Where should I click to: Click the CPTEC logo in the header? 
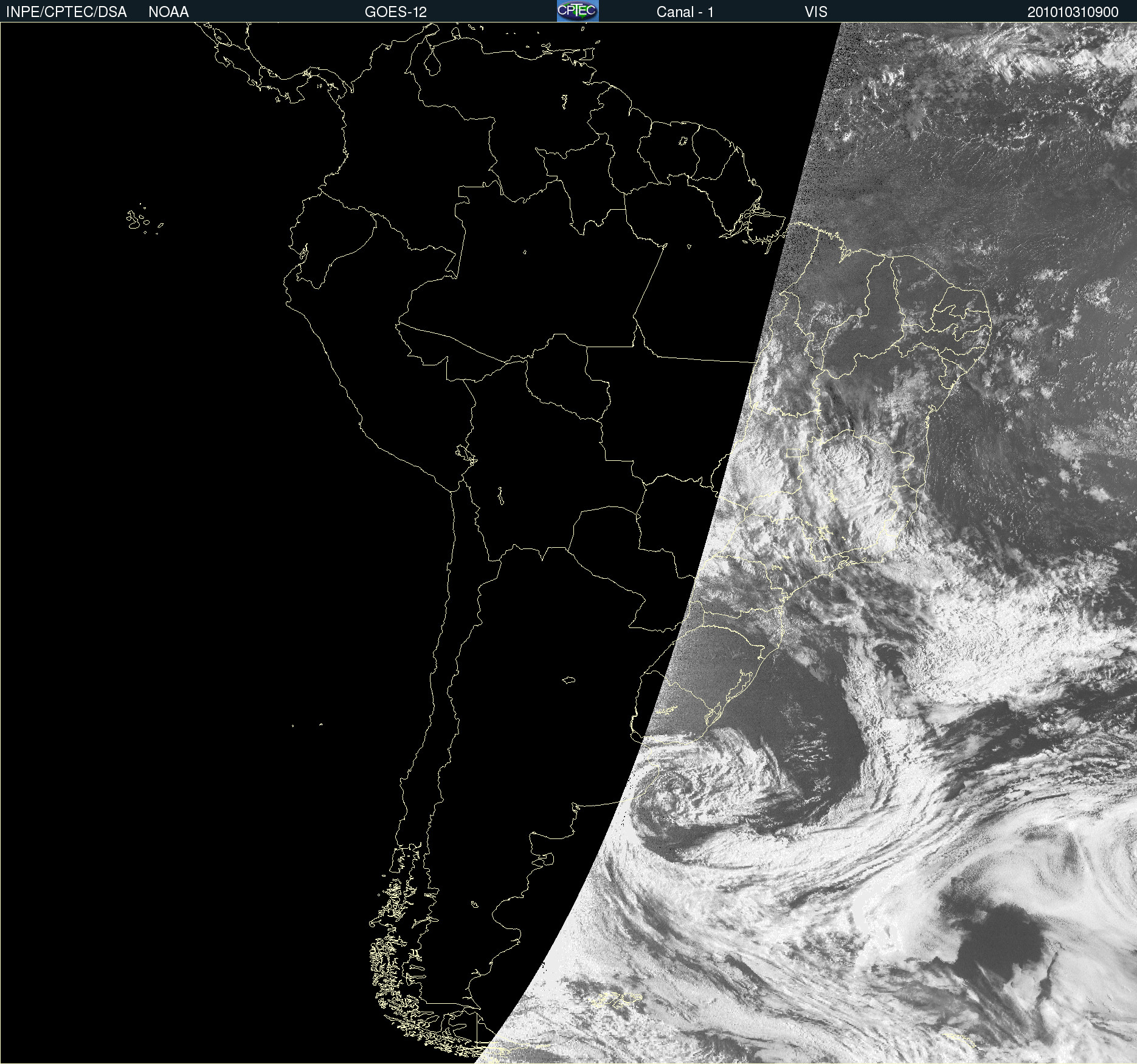578,11
